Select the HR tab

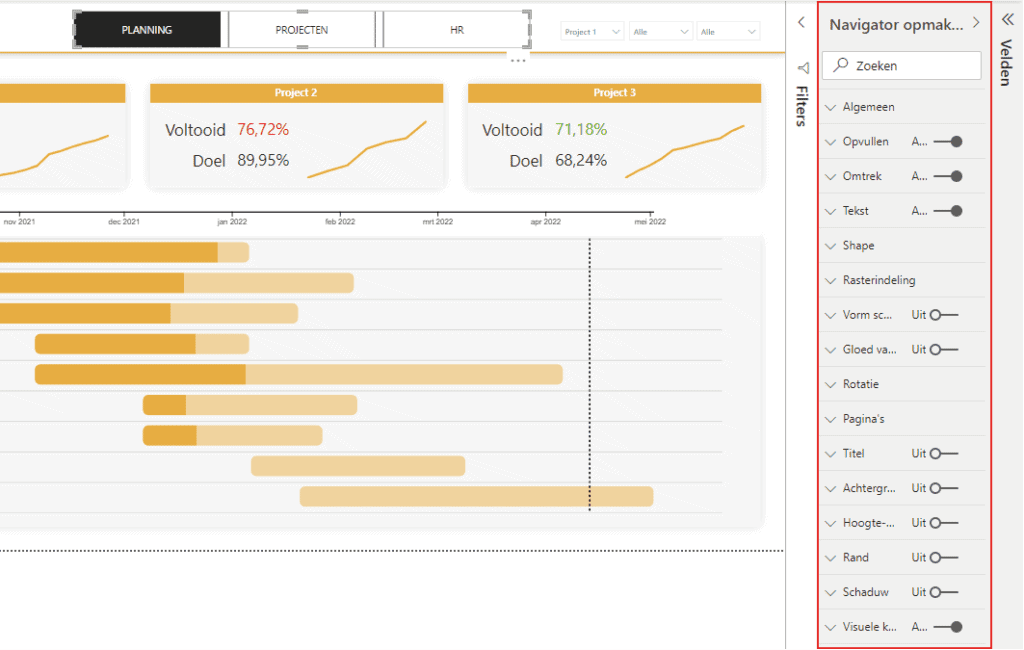pos(456,30)
